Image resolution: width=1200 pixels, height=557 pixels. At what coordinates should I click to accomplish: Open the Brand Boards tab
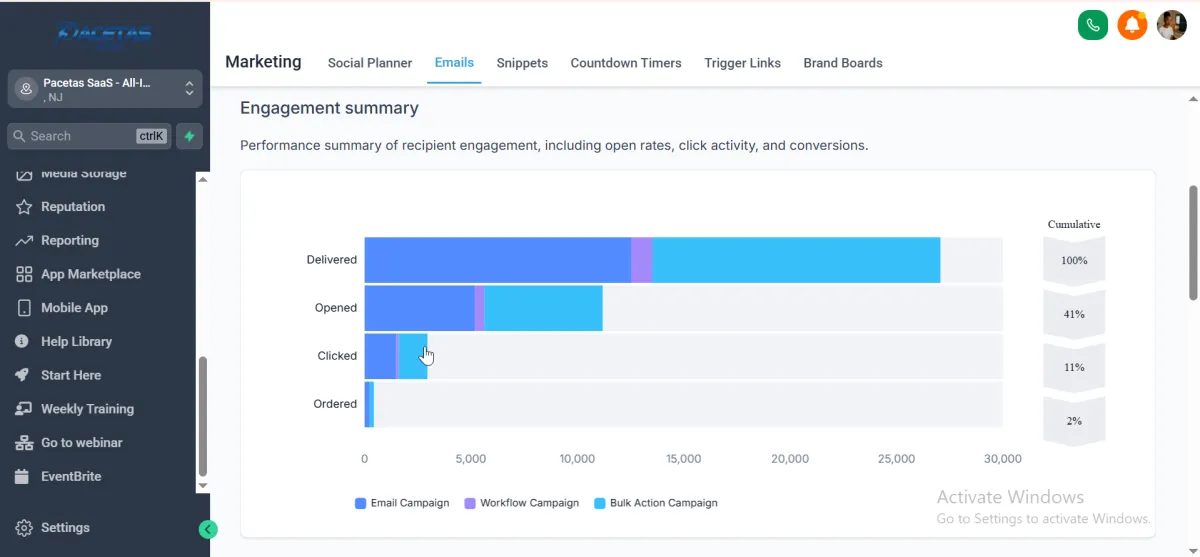[843, 63]
